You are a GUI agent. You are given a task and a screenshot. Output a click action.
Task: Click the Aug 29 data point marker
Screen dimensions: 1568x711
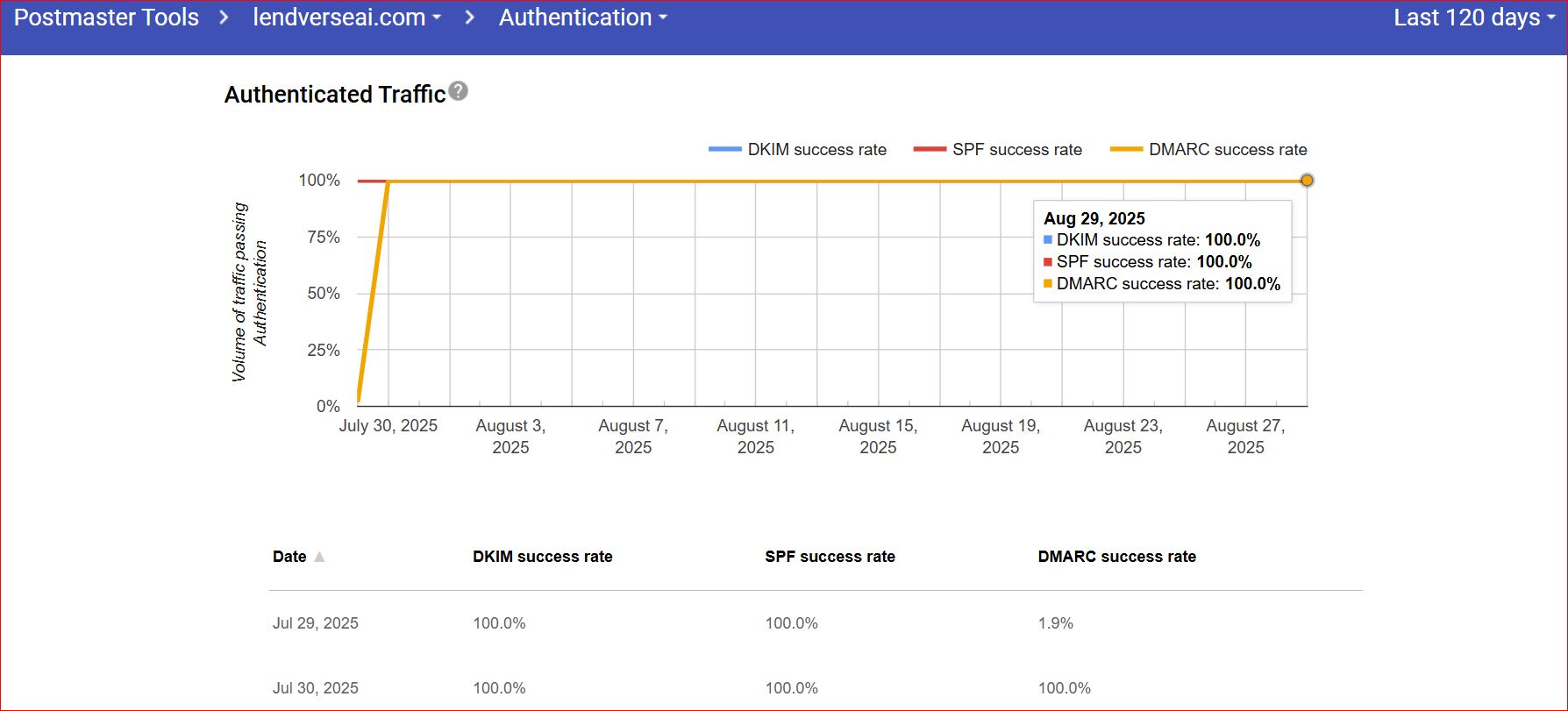[x=1307, y=181]
